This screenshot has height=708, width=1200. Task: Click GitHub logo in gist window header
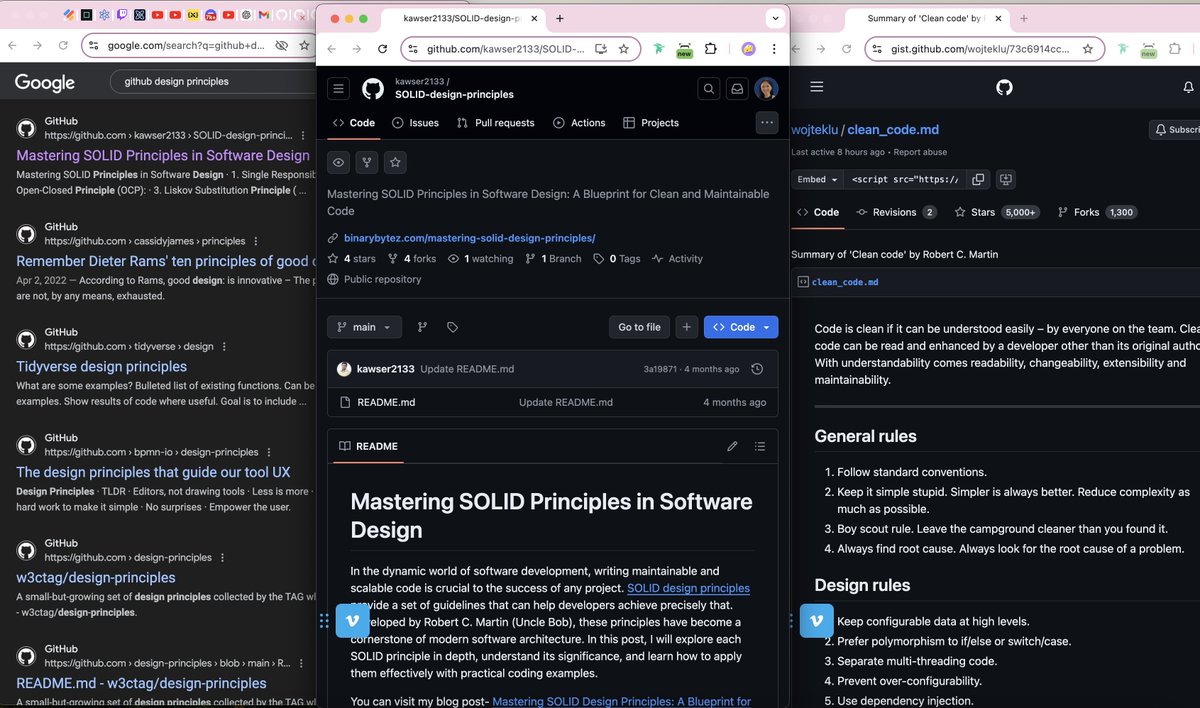click(1005, 87)
